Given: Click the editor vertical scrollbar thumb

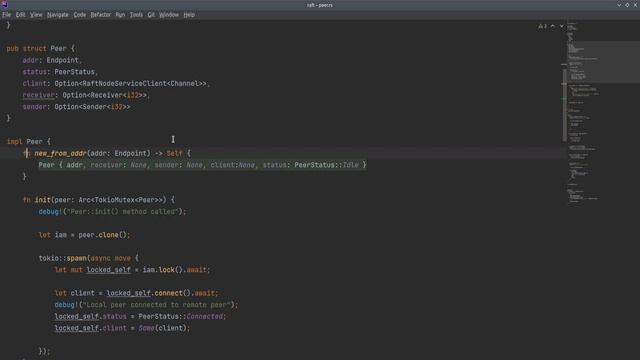Looking at the screenshot, I should coord(564,105).
